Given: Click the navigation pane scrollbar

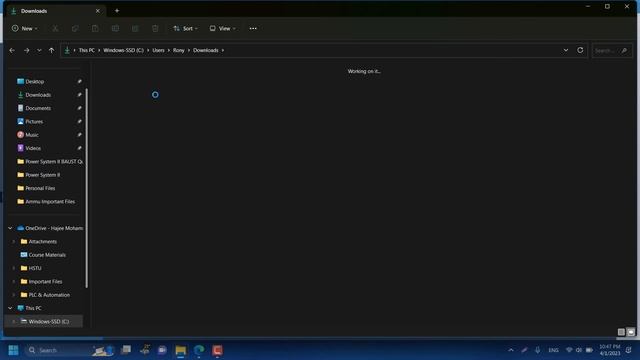Looking at the screenshot, I should 87,188.
